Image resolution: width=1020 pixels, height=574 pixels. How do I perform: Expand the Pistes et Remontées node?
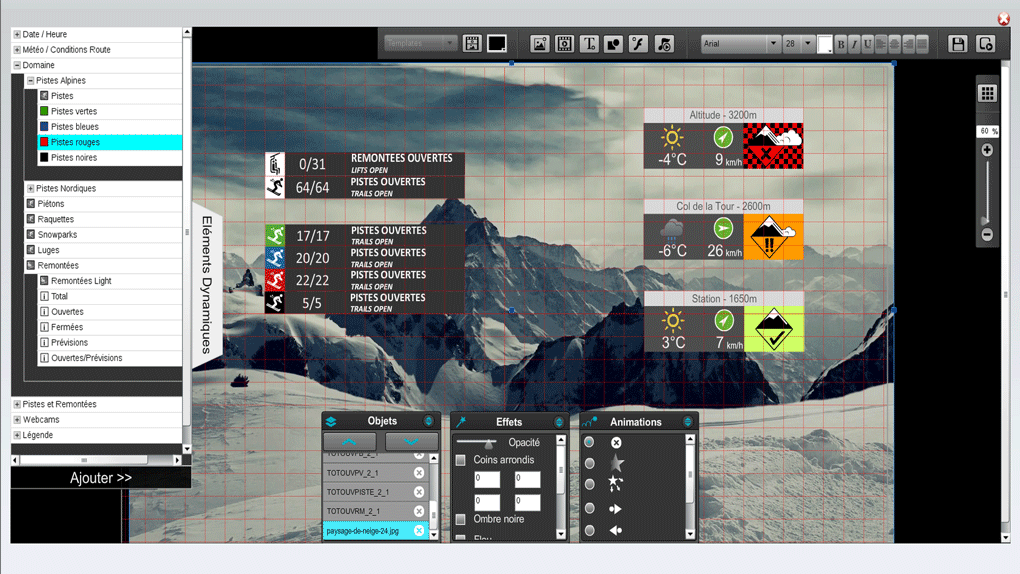17,404
